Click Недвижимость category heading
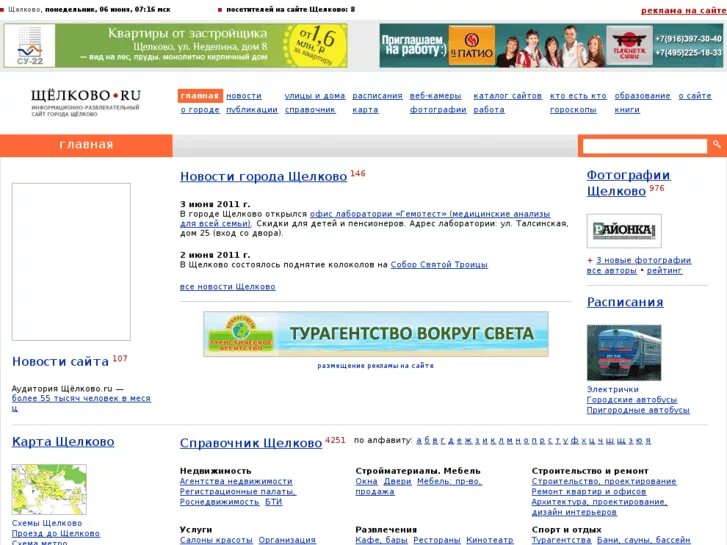 tap(216, 471)
